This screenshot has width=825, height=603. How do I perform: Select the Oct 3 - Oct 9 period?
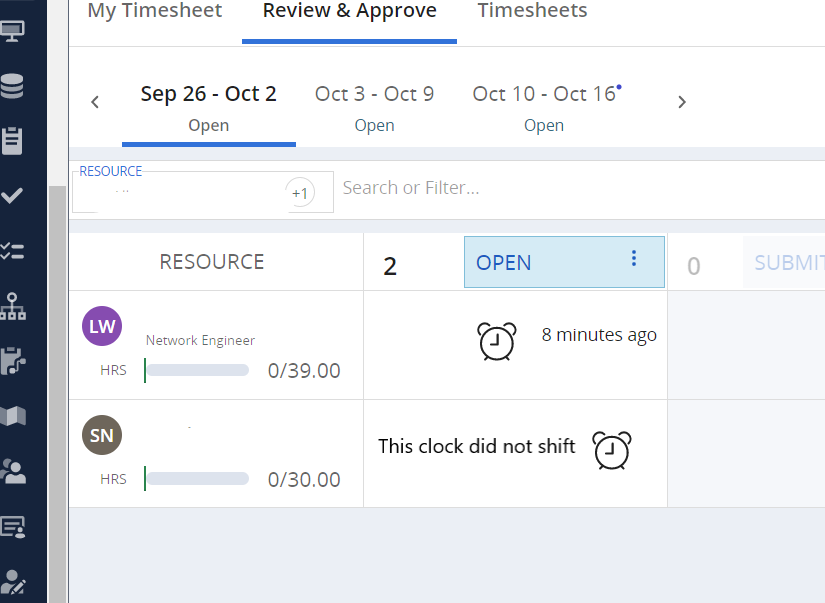pyautogui.click(x=374, y=105)
